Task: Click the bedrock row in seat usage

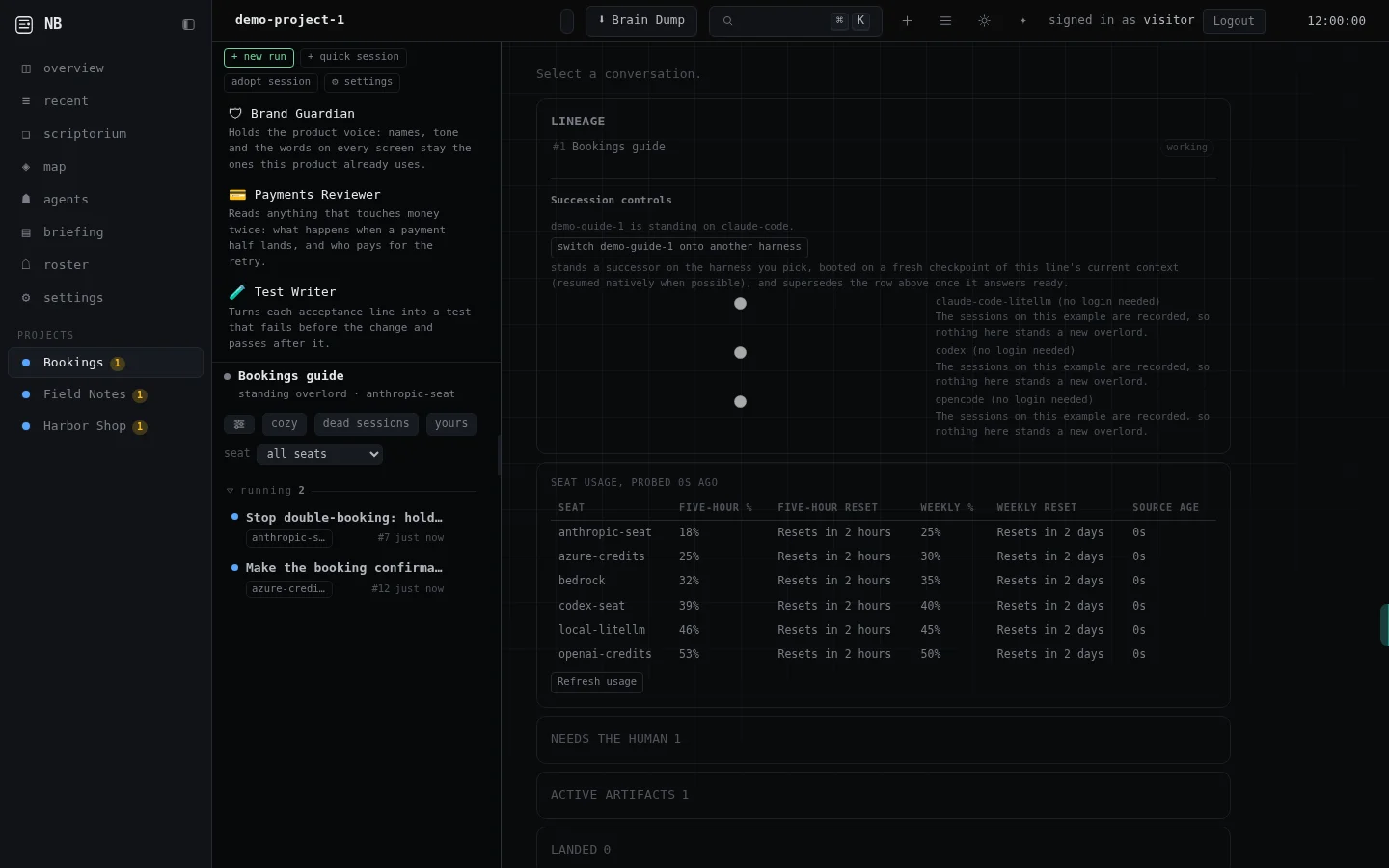Action: 884,582
